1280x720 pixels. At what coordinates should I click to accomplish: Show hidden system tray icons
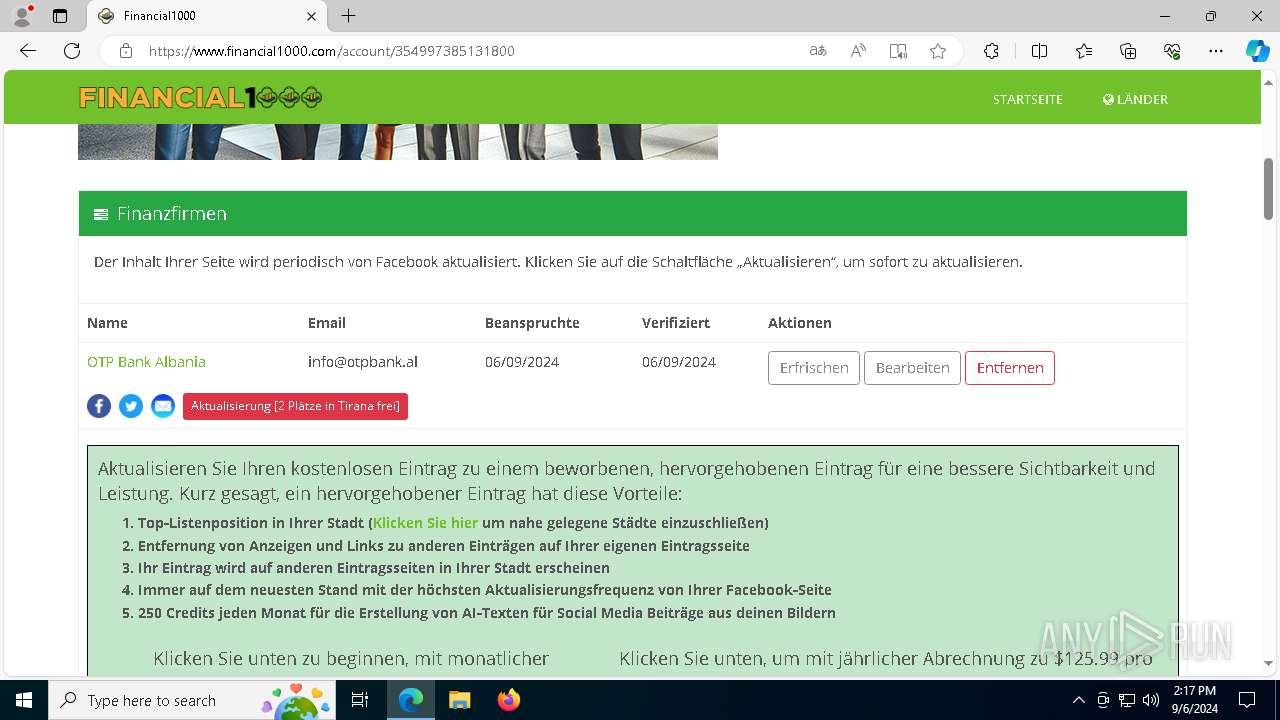pyautogui.click(x=1078, y=700)
